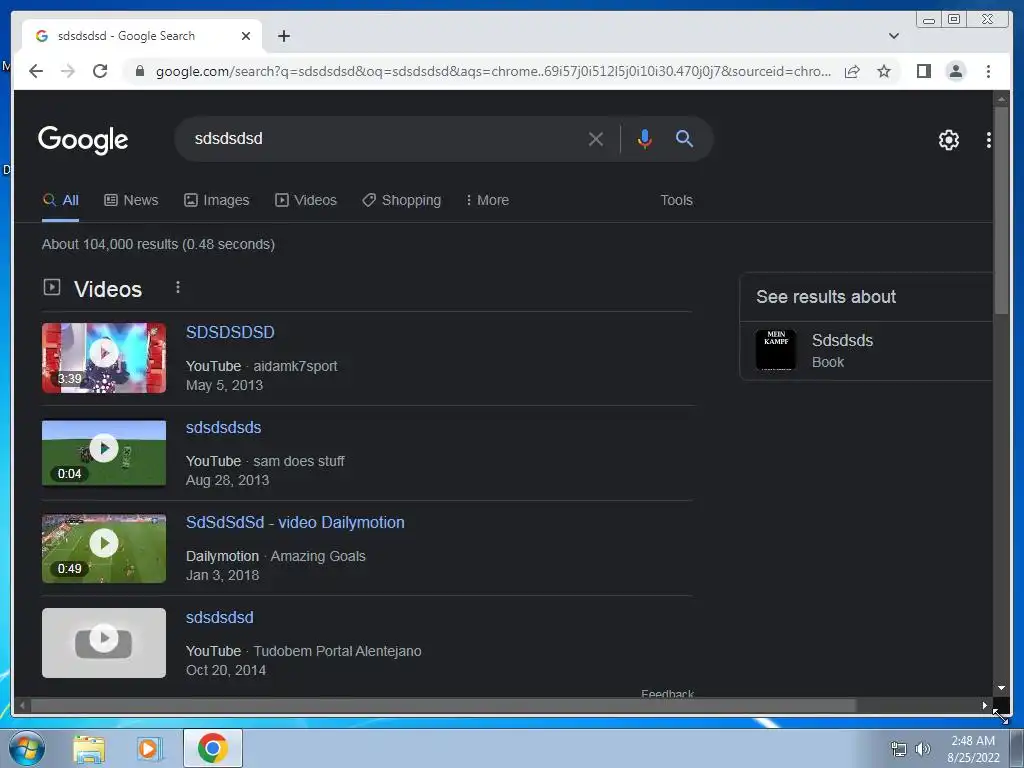View site information via lock icon

(x=139, y=71)
